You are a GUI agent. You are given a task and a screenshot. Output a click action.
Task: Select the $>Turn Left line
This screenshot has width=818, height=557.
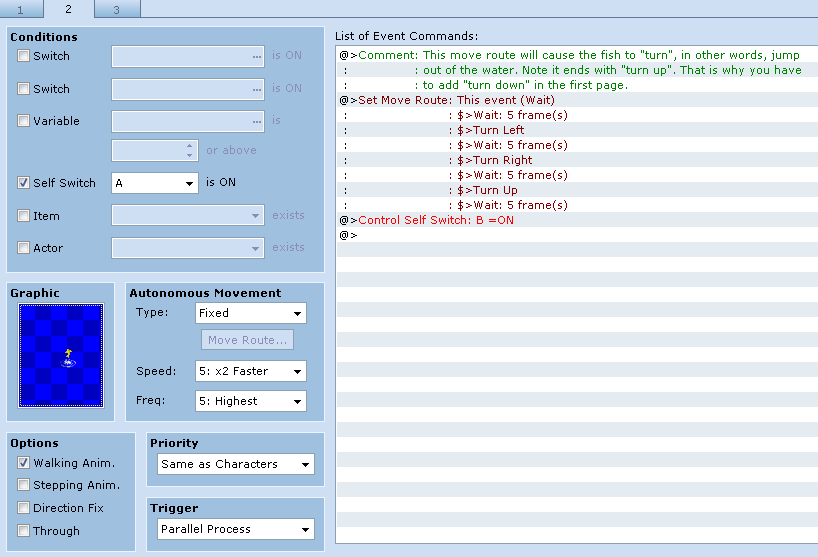[577, 130]
